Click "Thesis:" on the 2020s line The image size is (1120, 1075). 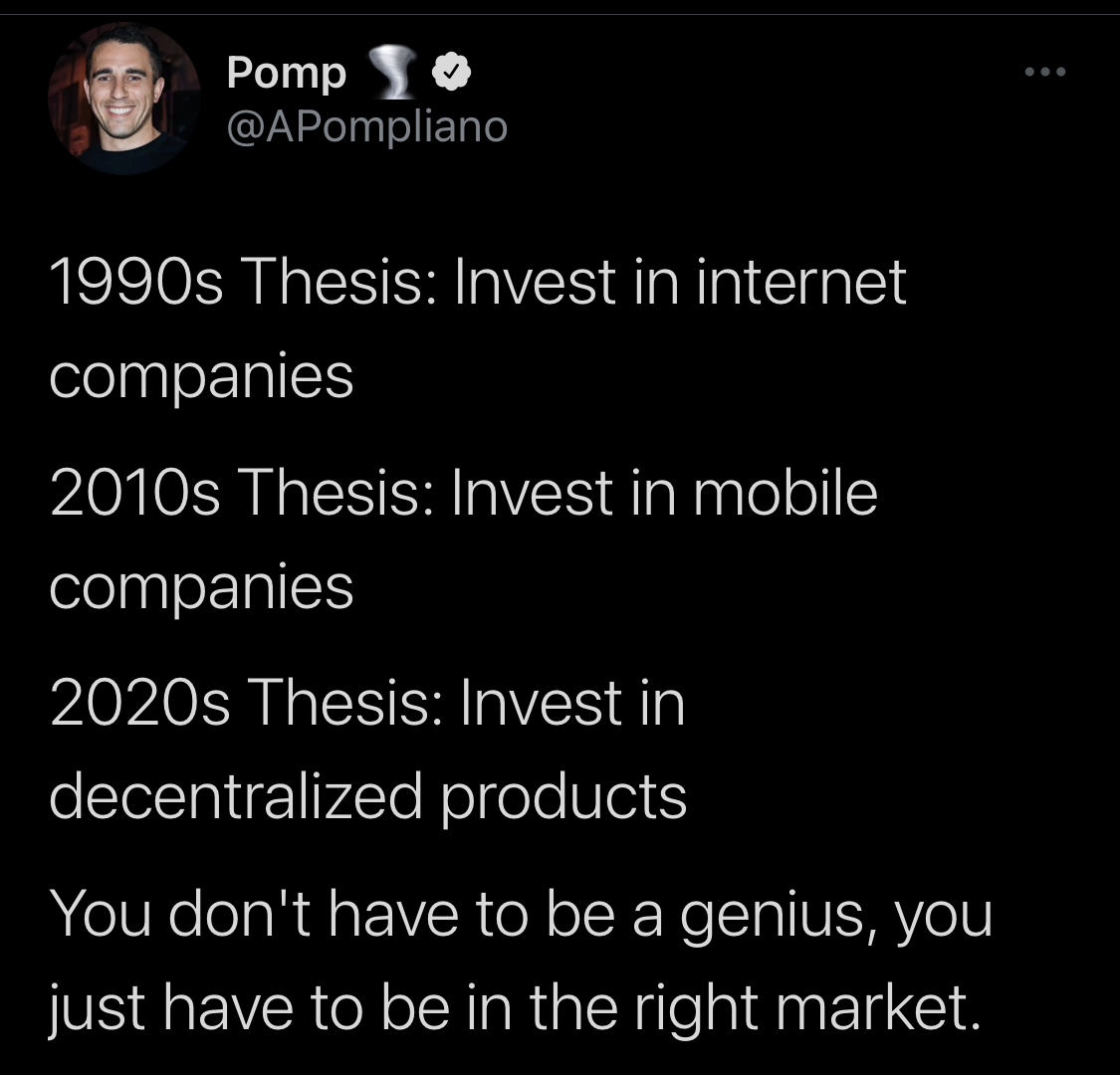pyautogui.click(x=345, y=703)
